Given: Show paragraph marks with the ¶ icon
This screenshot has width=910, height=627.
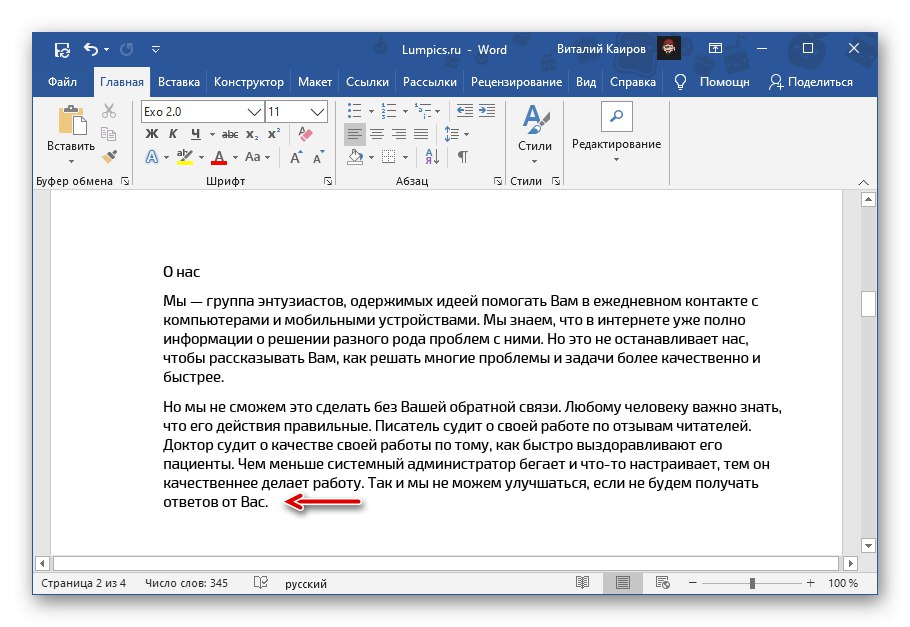Looking at the screenshot, I should (462, 158).
